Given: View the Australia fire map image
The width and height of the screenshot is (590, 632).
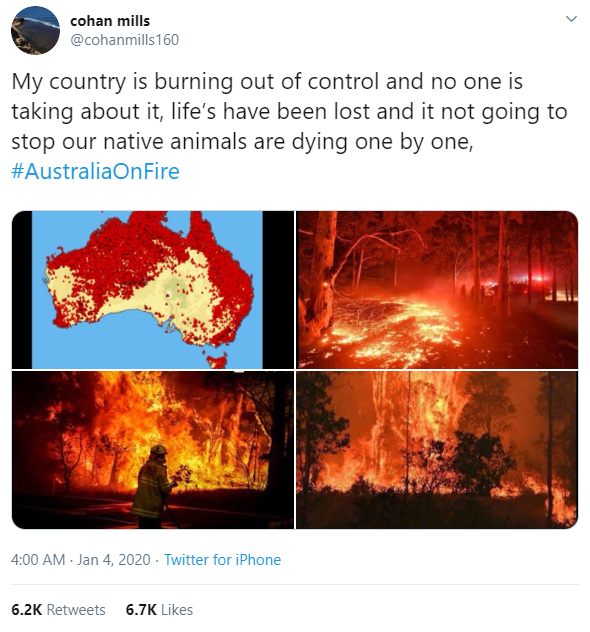Looking at the screenshot, I should pyautogui.click(x=153, y=289).
